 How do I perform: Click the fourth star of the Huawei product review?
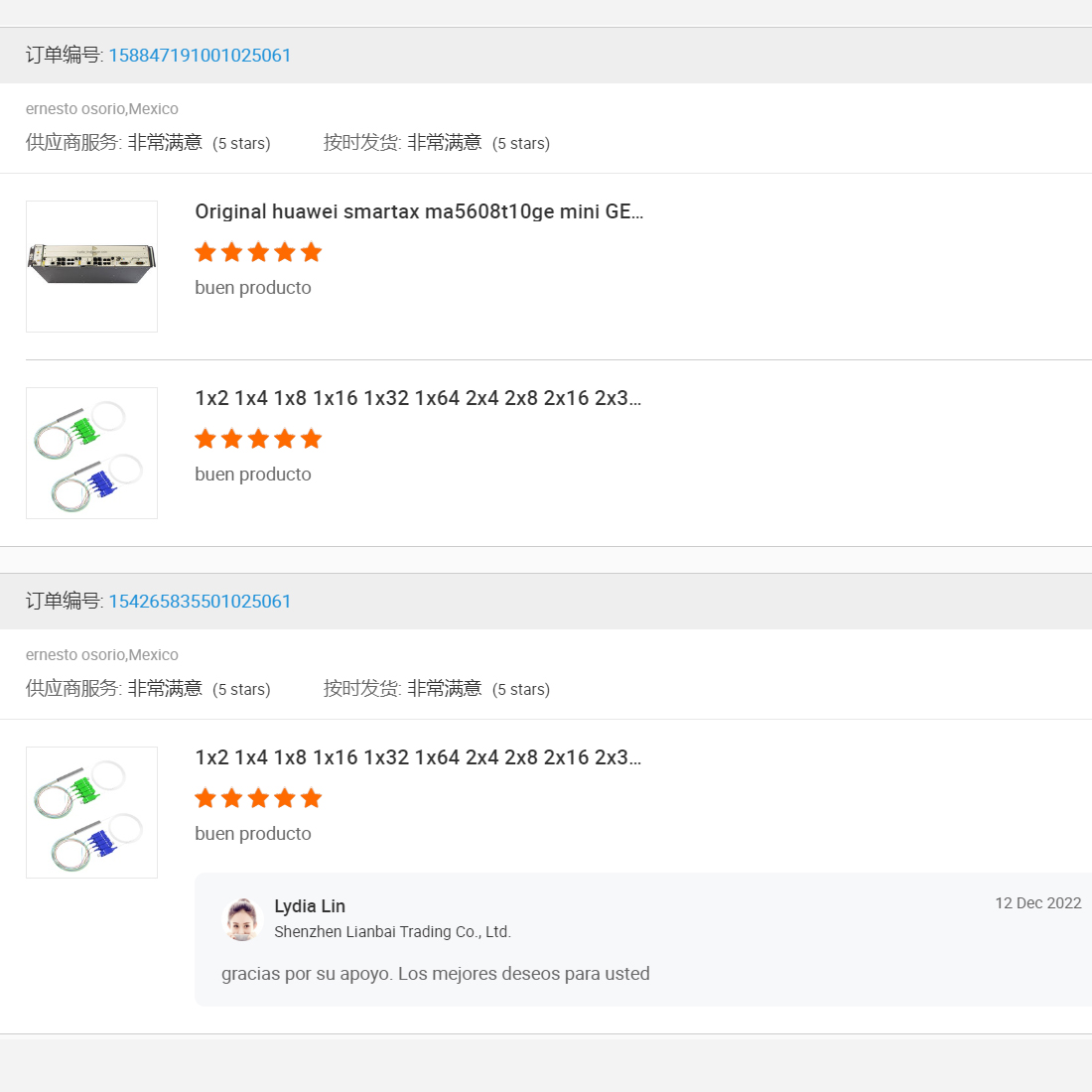285,252
